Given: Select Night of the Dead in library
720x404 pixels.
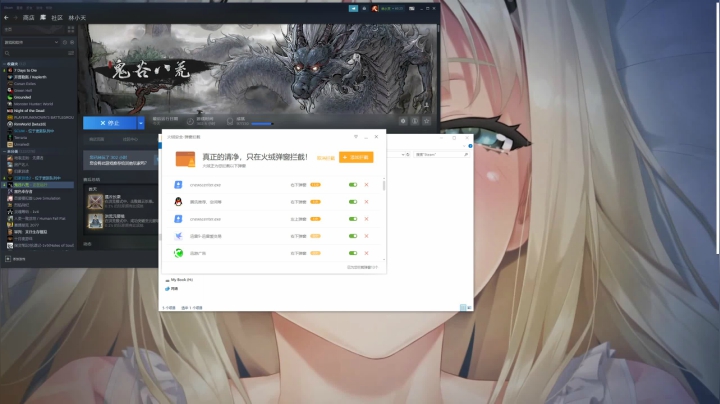Looking at the screenshot, I should click(29, 111).
